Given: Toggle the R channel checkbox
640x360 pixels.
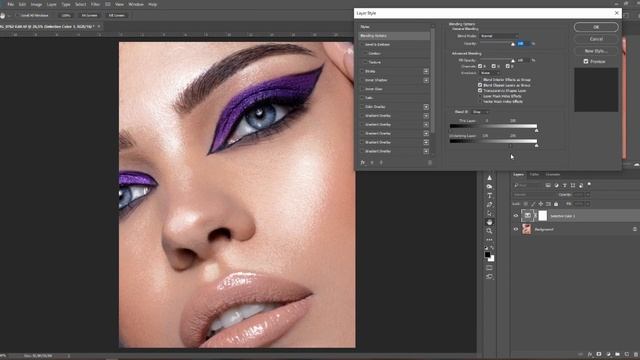Looking at the screenshot, I should [x=480, y=66].
